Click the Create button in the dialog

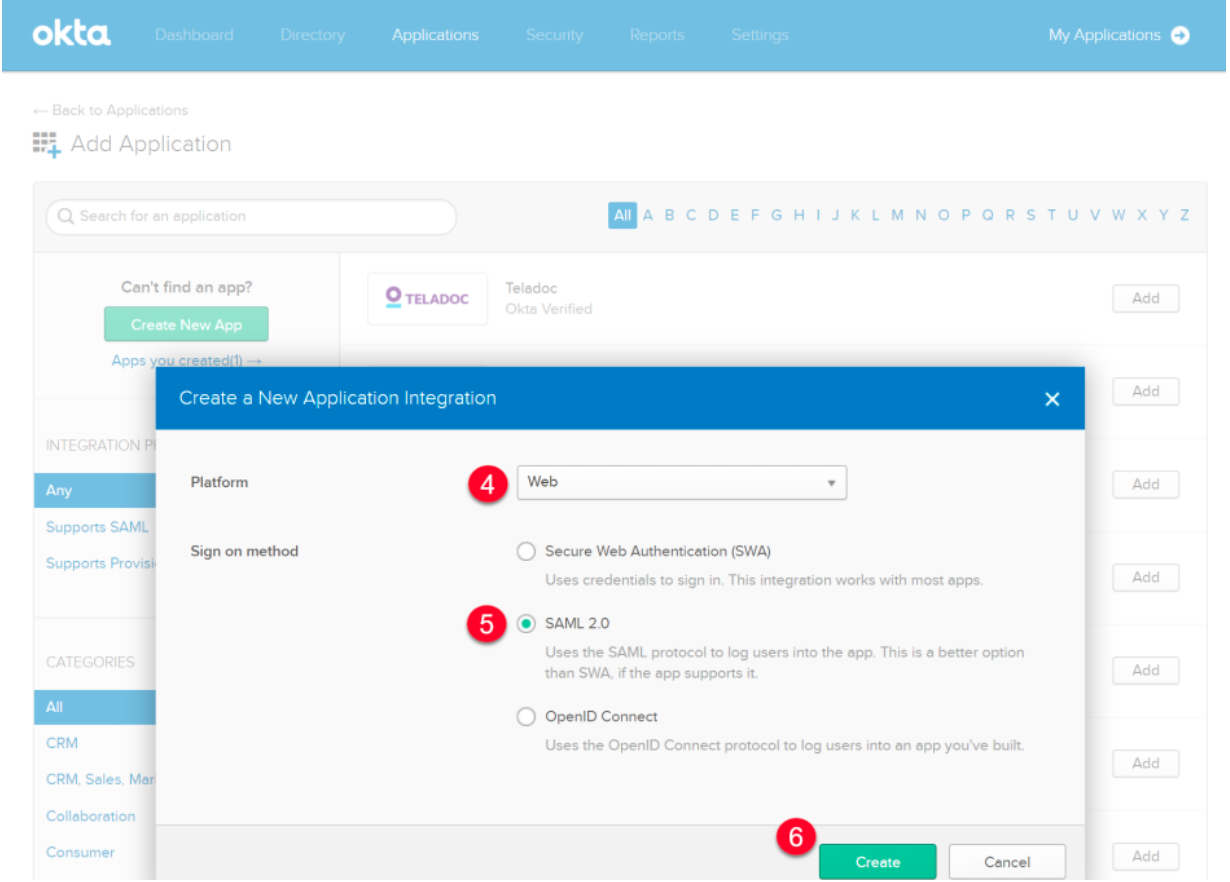[x=877, y=861]
